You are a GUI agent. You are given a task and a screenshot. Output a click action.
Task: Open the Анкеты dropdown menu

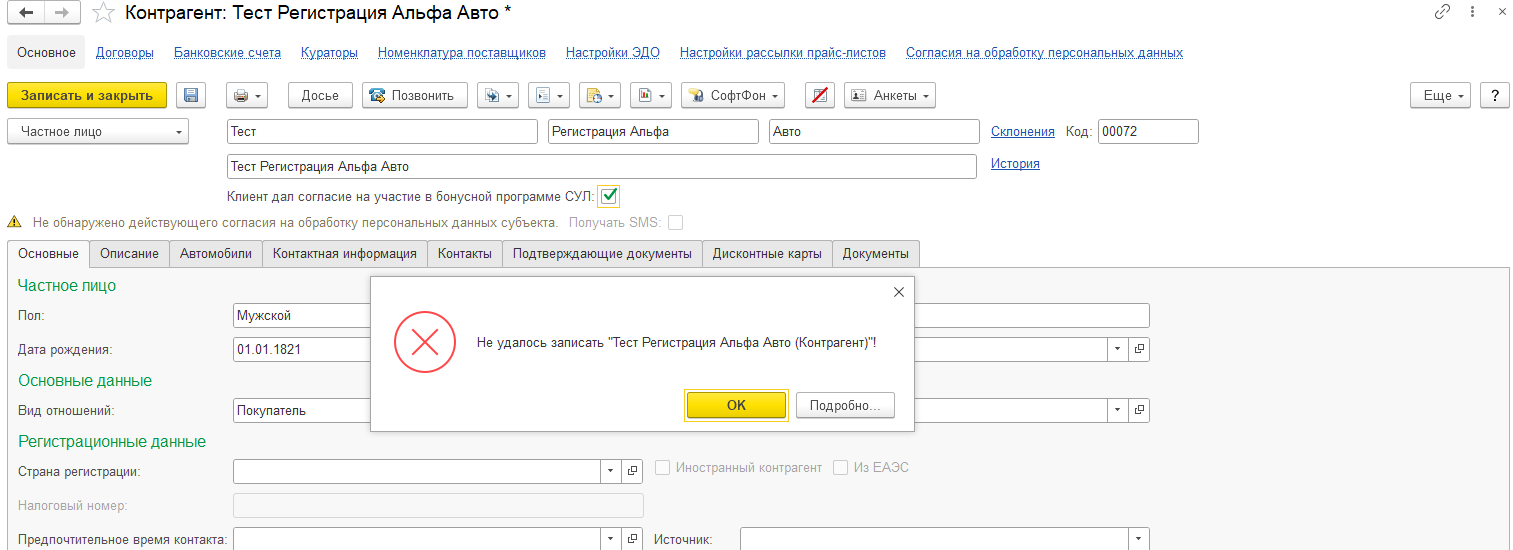(x=890, y=95)
